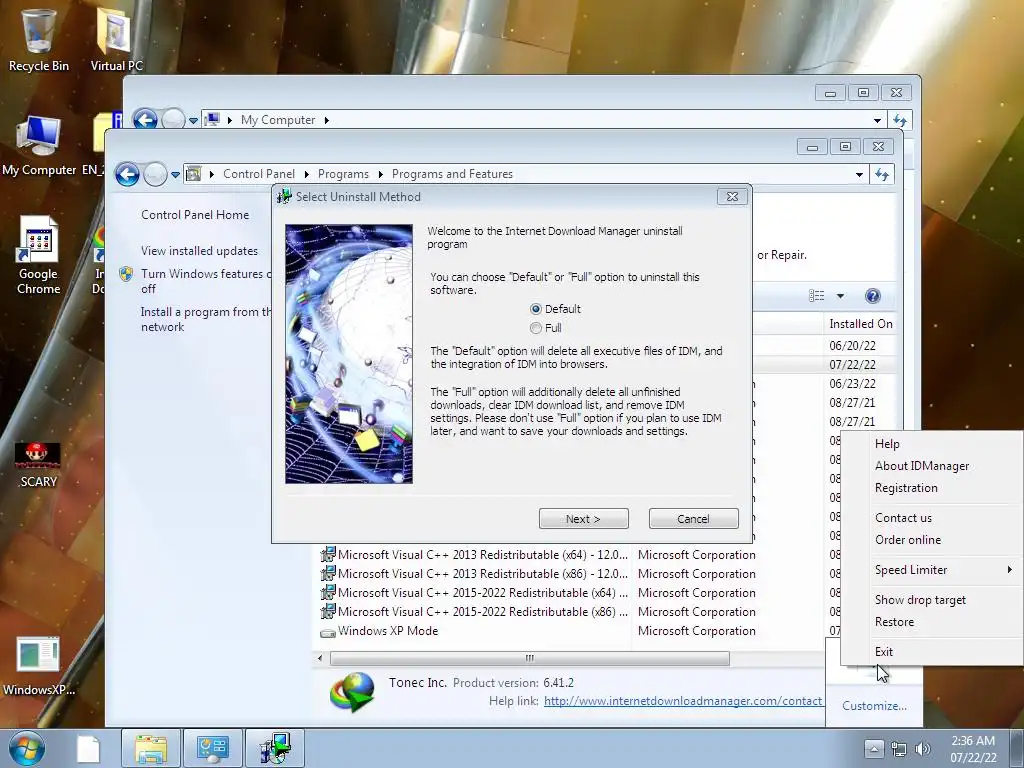This screenshot has width=1024, height=768.
Task: Refresh the Programs and Features window
Action: pos(882,174)
